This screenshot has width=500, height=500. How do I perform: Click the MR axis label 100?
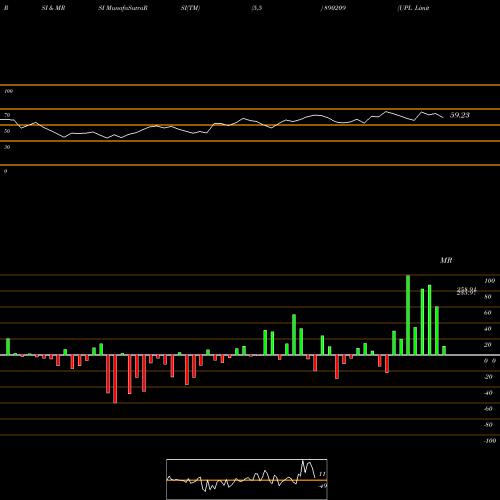(489, 281)
